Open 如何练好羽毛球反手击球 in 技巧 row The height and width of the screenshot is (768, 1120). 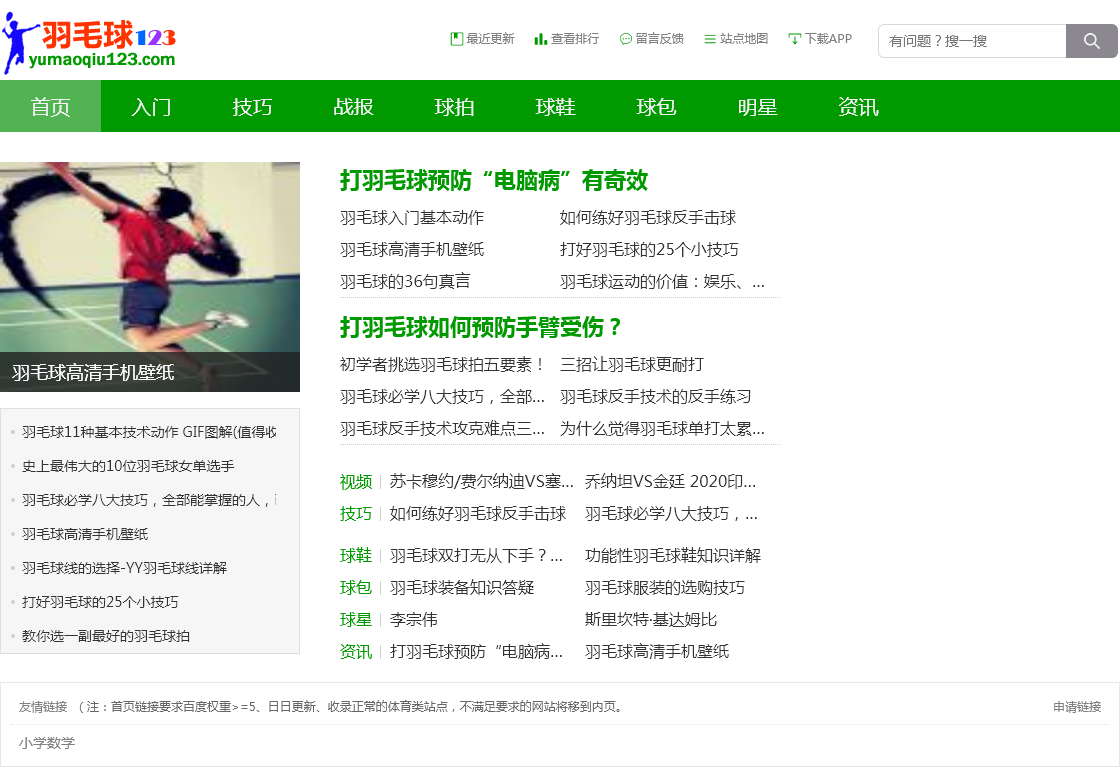(478, 514)
